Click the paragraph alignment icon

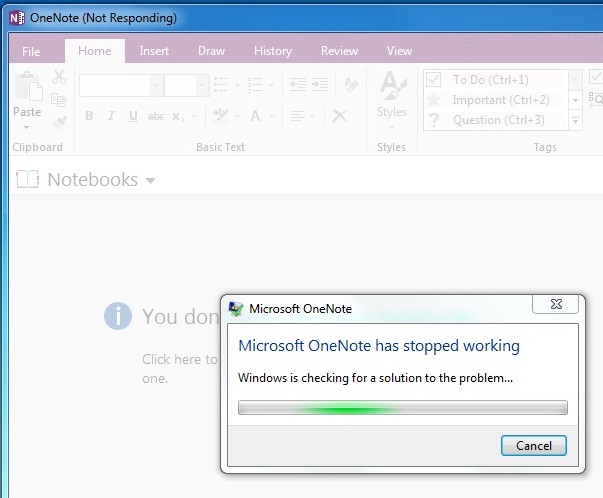pos(298,115)
